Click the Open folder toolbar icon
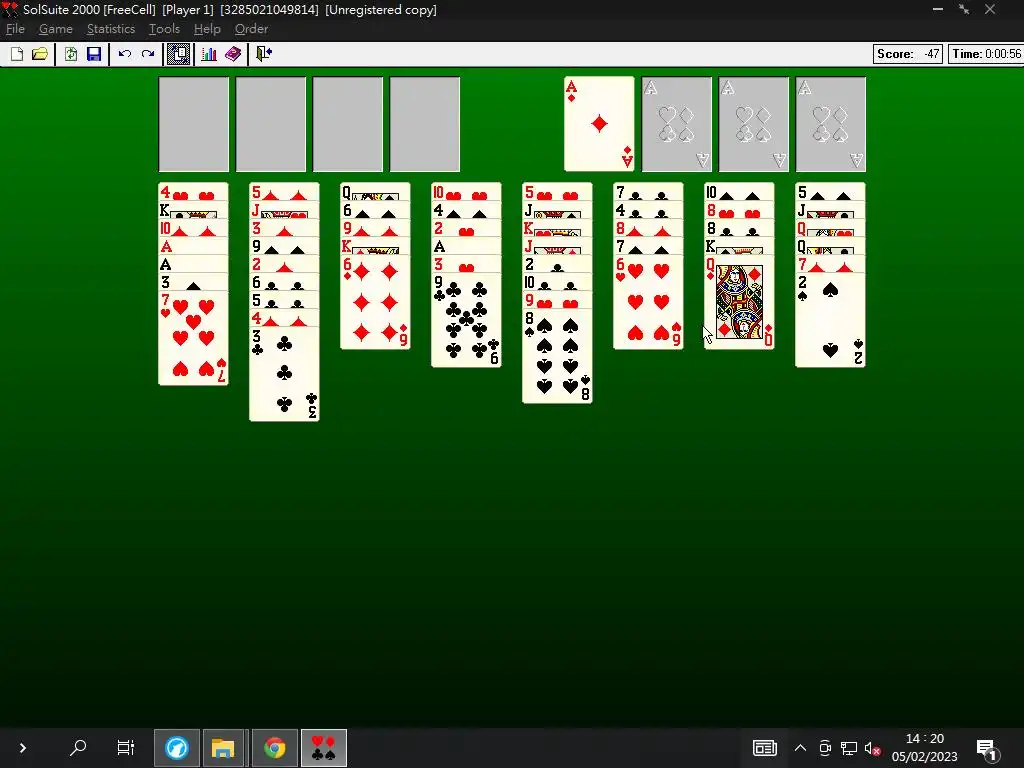 click(x=40, y=54)
